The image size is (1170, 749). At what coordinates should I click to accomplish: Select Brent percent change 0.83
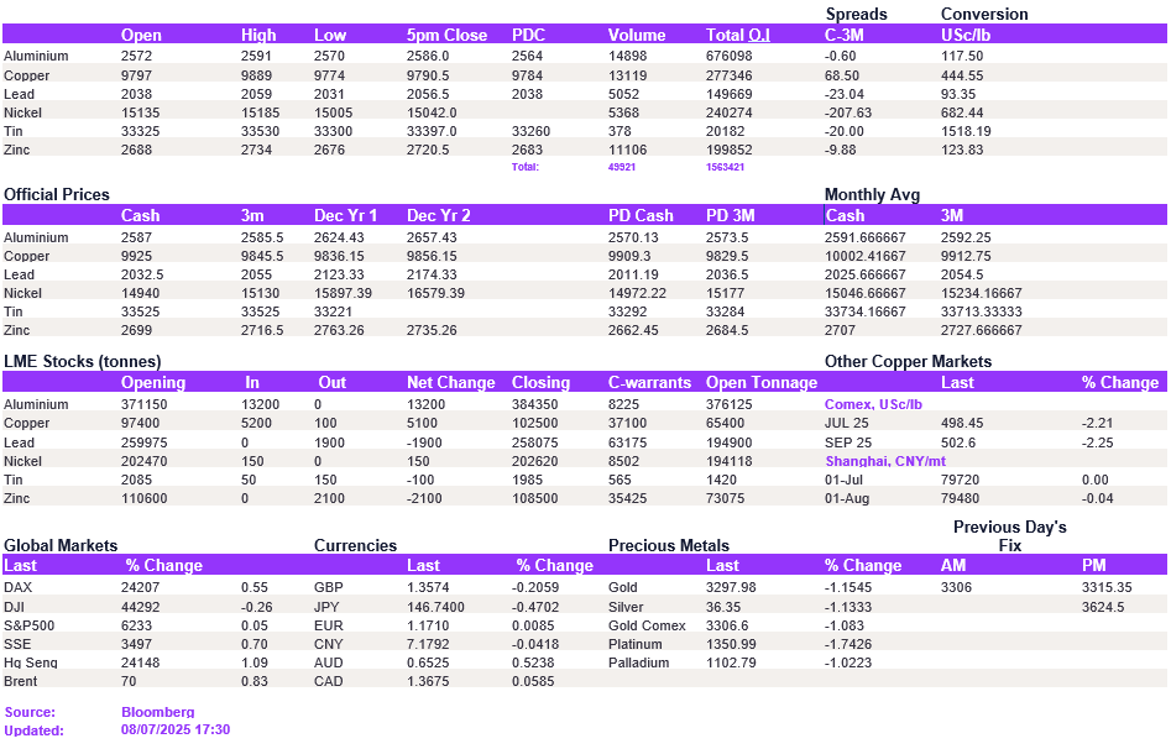[x=254, y=681]
